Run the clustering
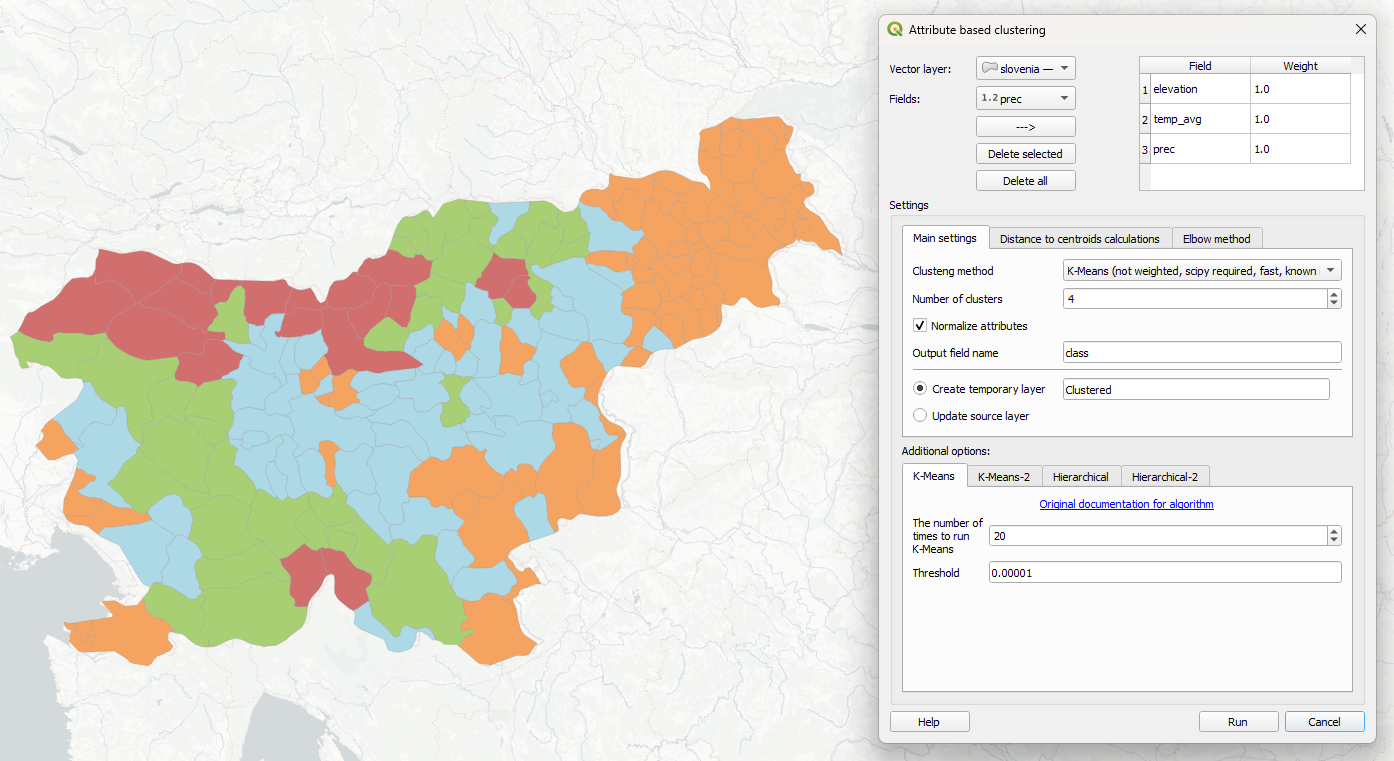Screen dimensions: 1394x761 (x=1238, y=721)
